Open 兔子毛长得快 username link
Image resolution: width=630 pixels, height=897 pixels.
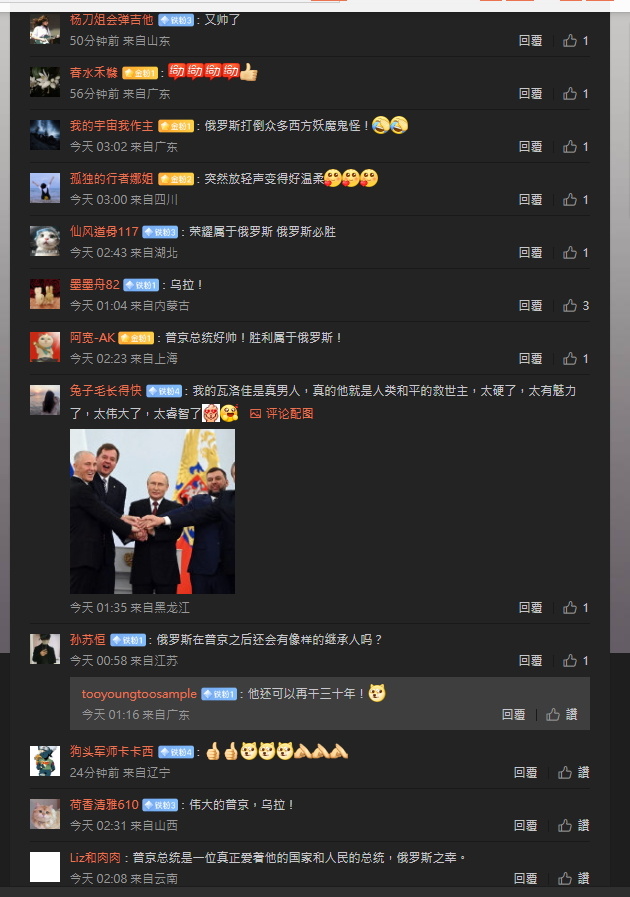106,391
